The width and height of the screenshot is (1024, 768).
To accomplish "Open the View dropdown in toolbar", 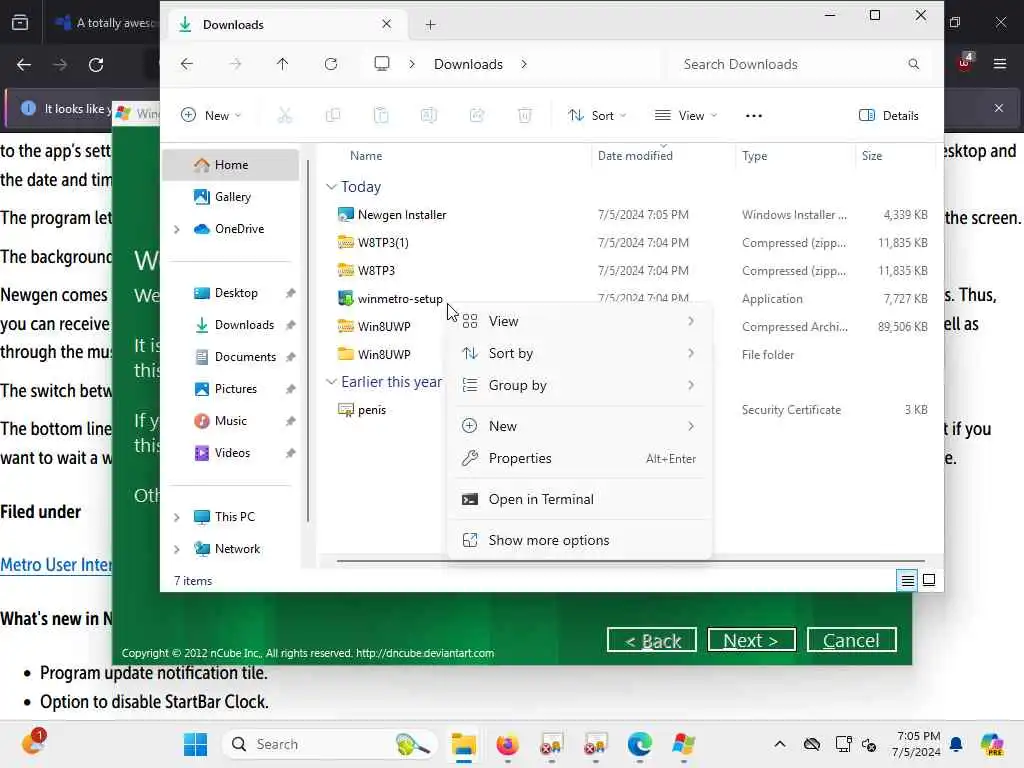I will (686, 116).
